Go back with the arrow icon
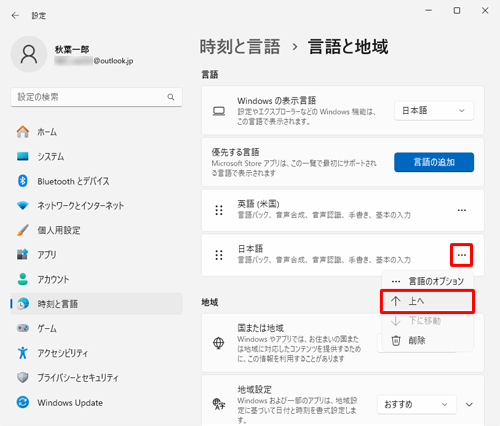This screenshot has height=426, width=500. (x=15, y=15)
